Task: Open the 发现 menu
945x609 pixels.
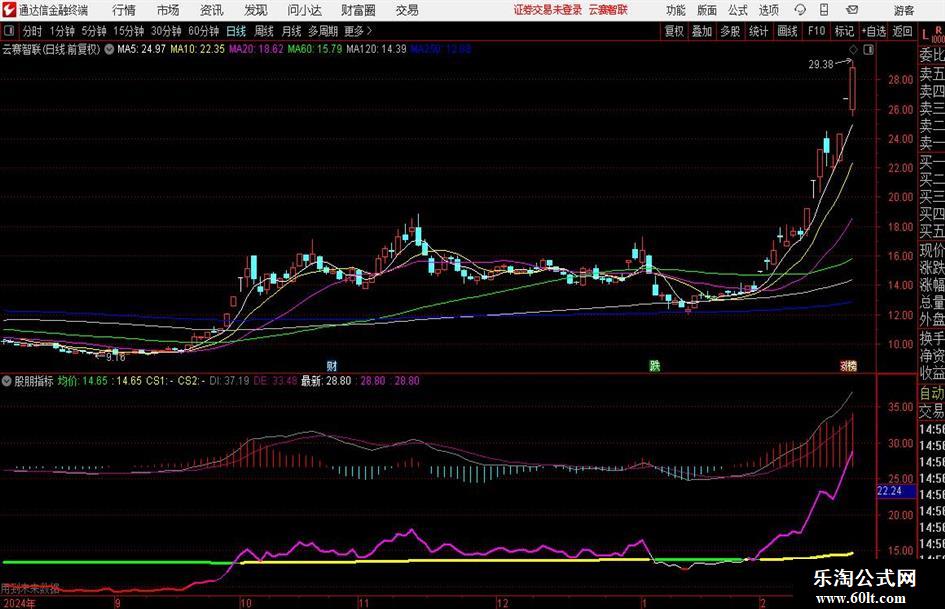Action: (x=256, y=10)
